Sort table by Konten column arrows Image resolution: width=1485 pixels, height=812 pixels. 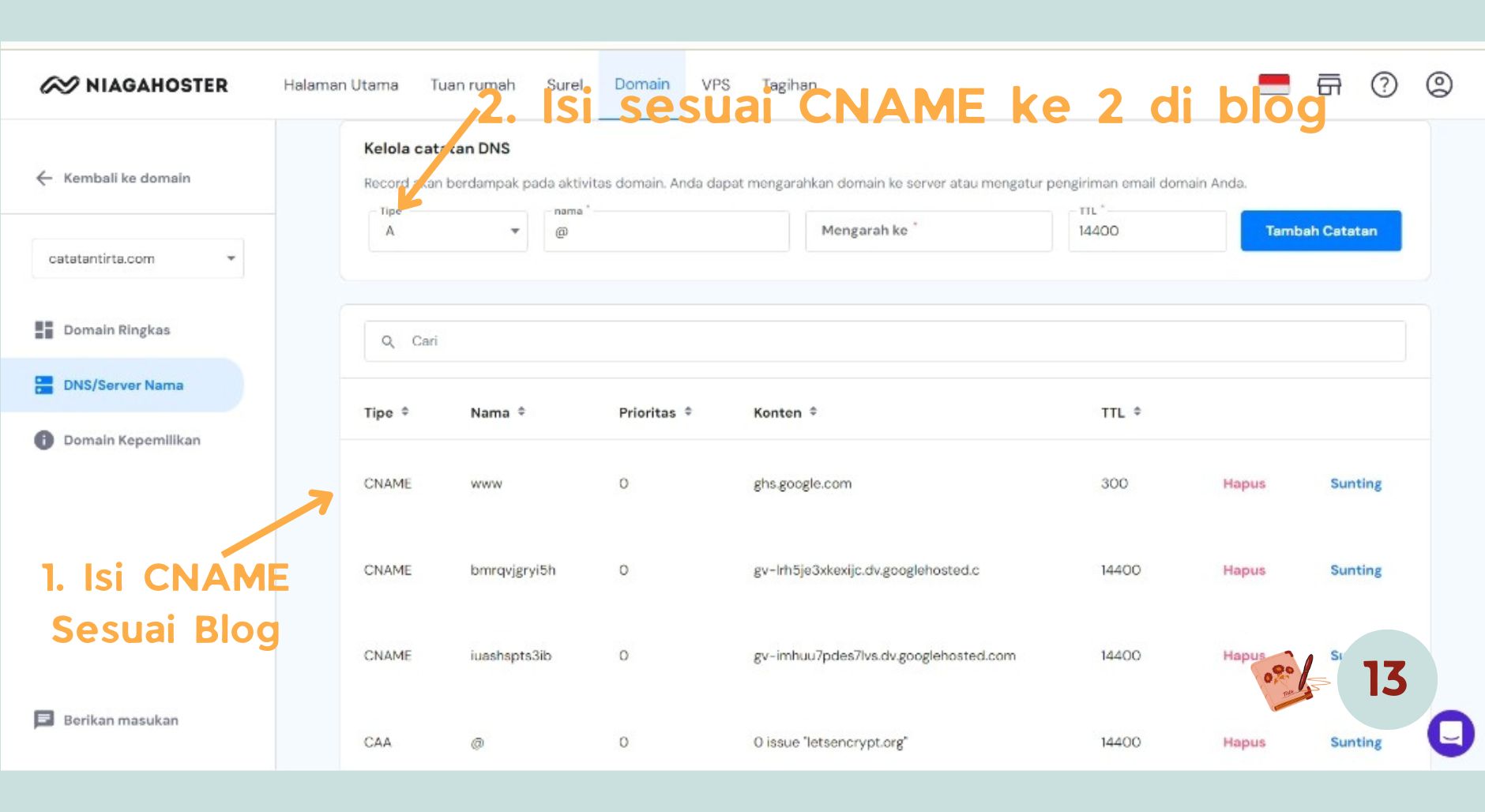(813, 412)
